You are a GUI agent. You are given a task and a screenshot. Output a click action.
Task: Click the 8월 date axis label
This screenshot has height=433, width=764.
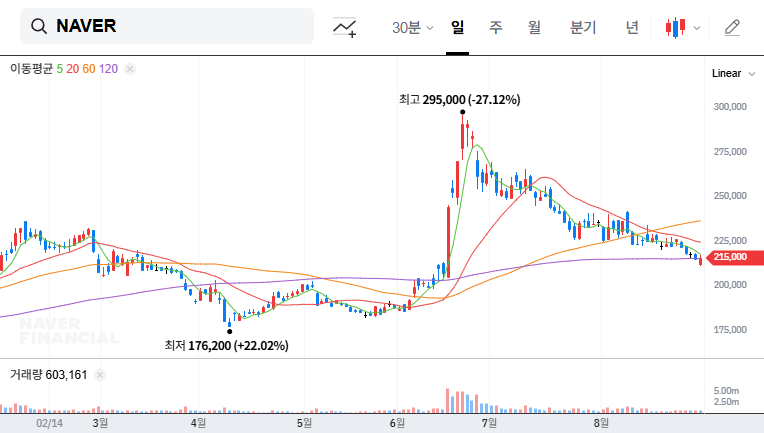tap(601, 423)
